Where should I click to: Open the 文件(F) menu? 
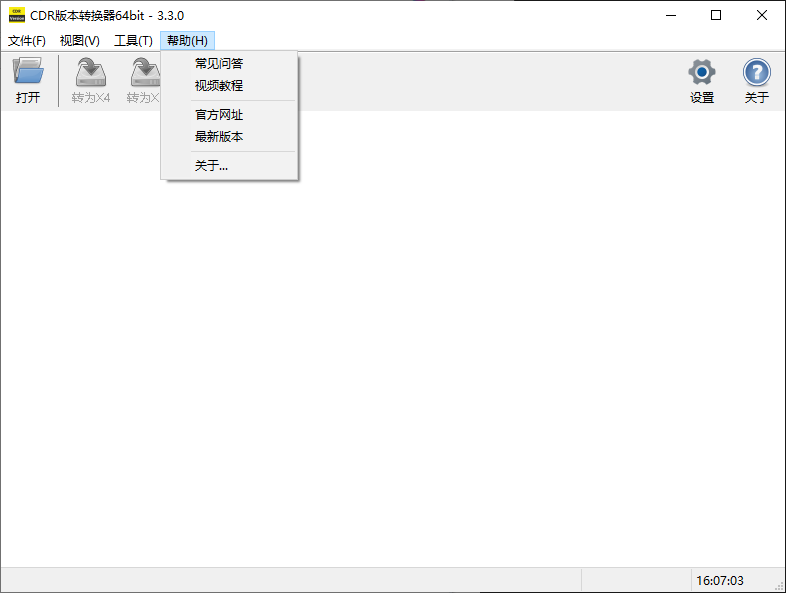[x=27, y=41]
